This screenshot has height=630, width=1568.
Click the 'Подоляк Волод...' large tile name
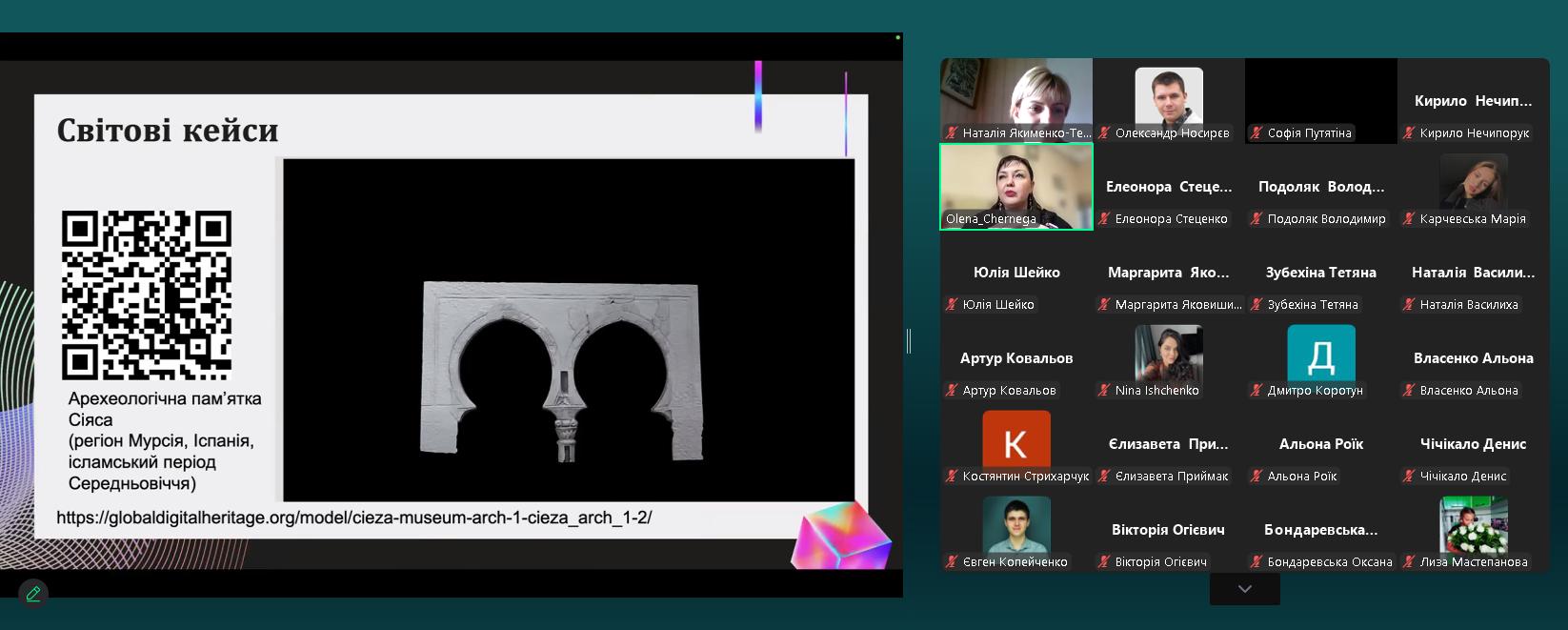[x=1321, y=187]
